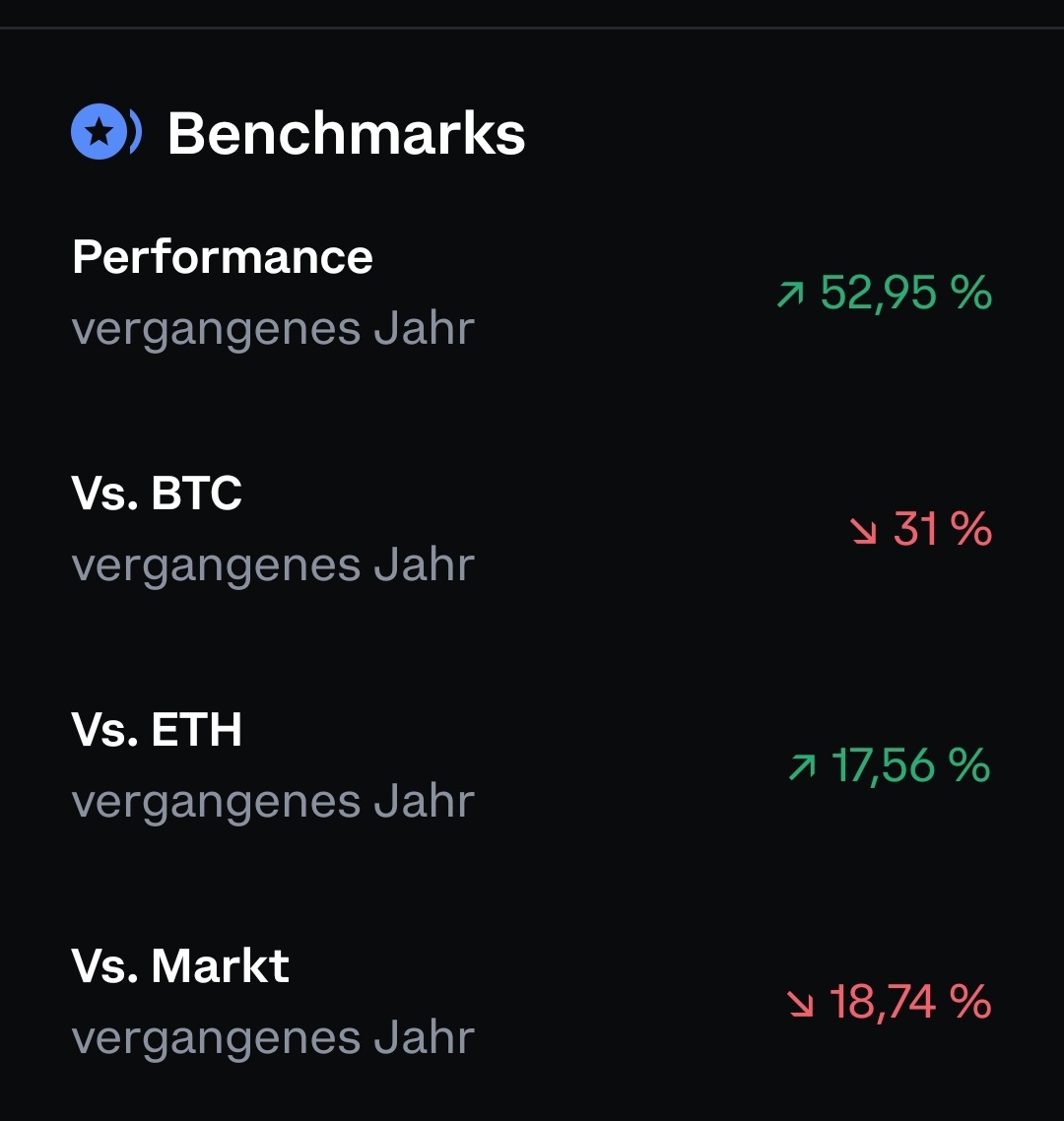
Task: Click the red down arrow beside 31 %
Action: 863,531
